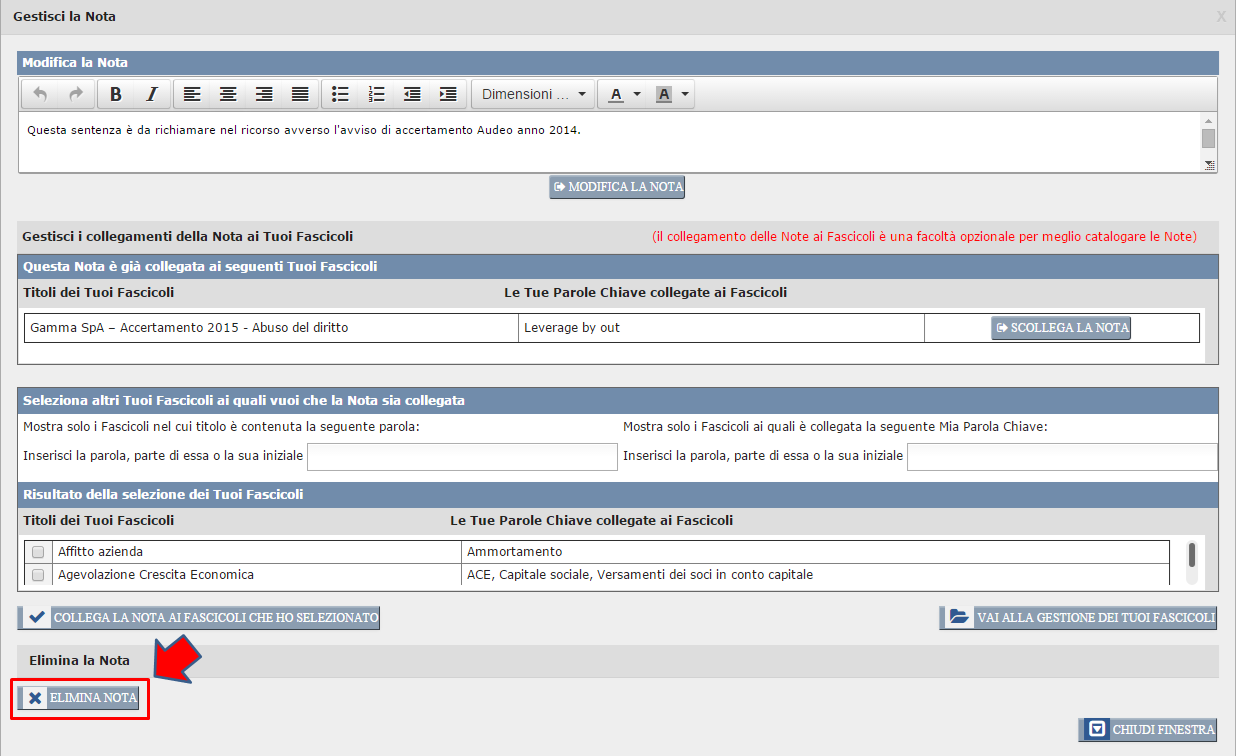Screen dimensions: 1236x756
Task: Align note text to center
Action: [x=228, y=94]
